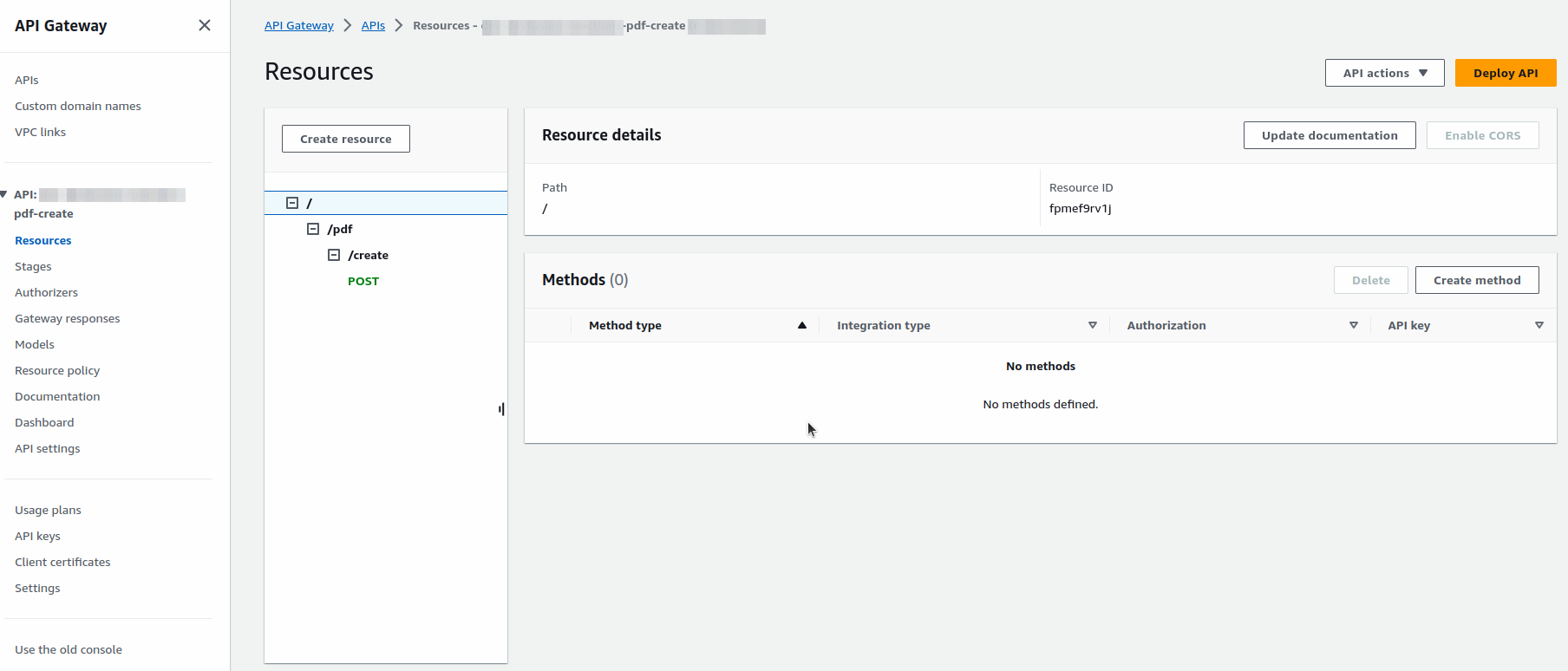Open Stages in the sidebar
Image resolution: width=1568 pixels, height=671 pixels.
33,266
